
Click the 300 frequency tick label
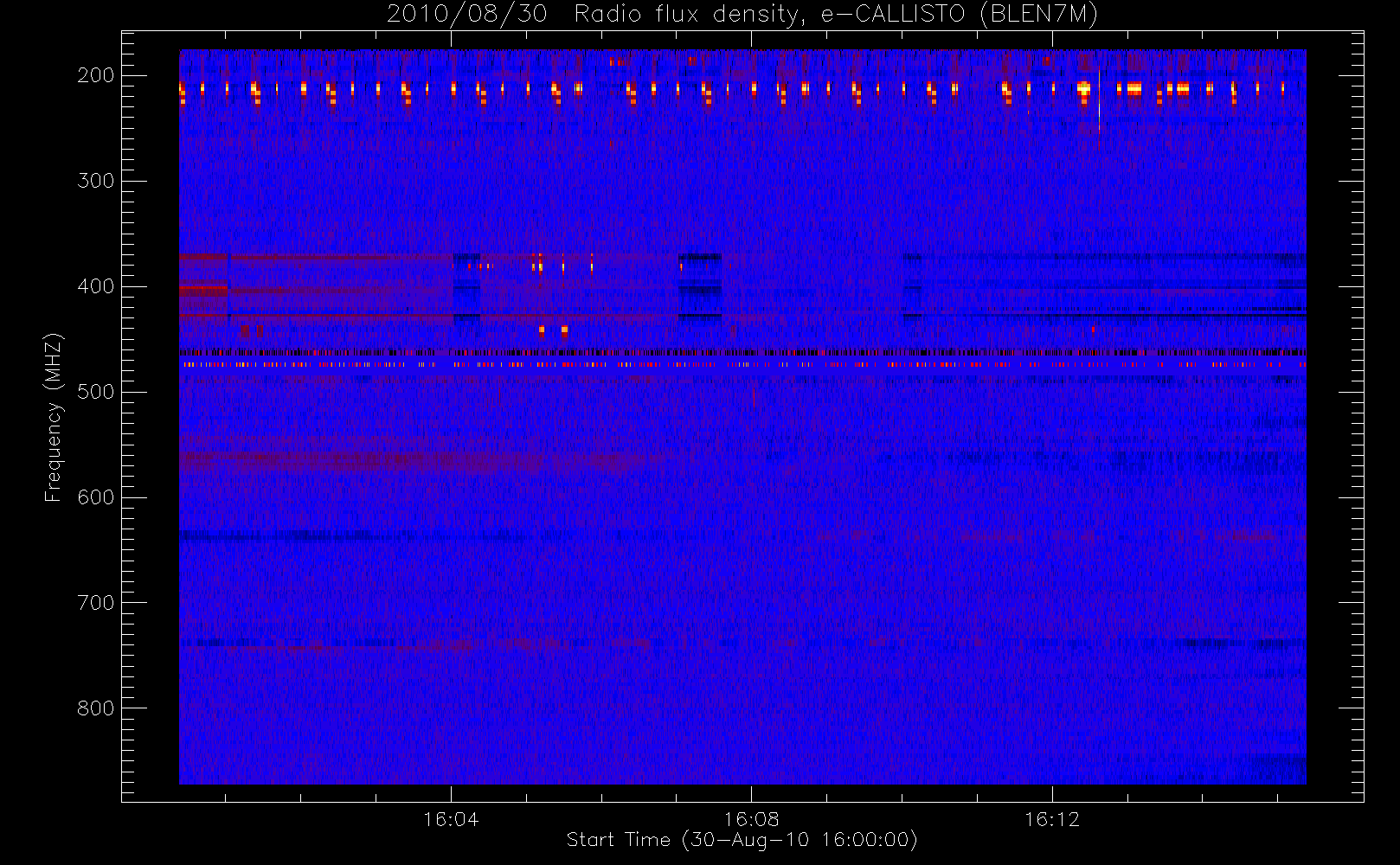pos(96,181)
